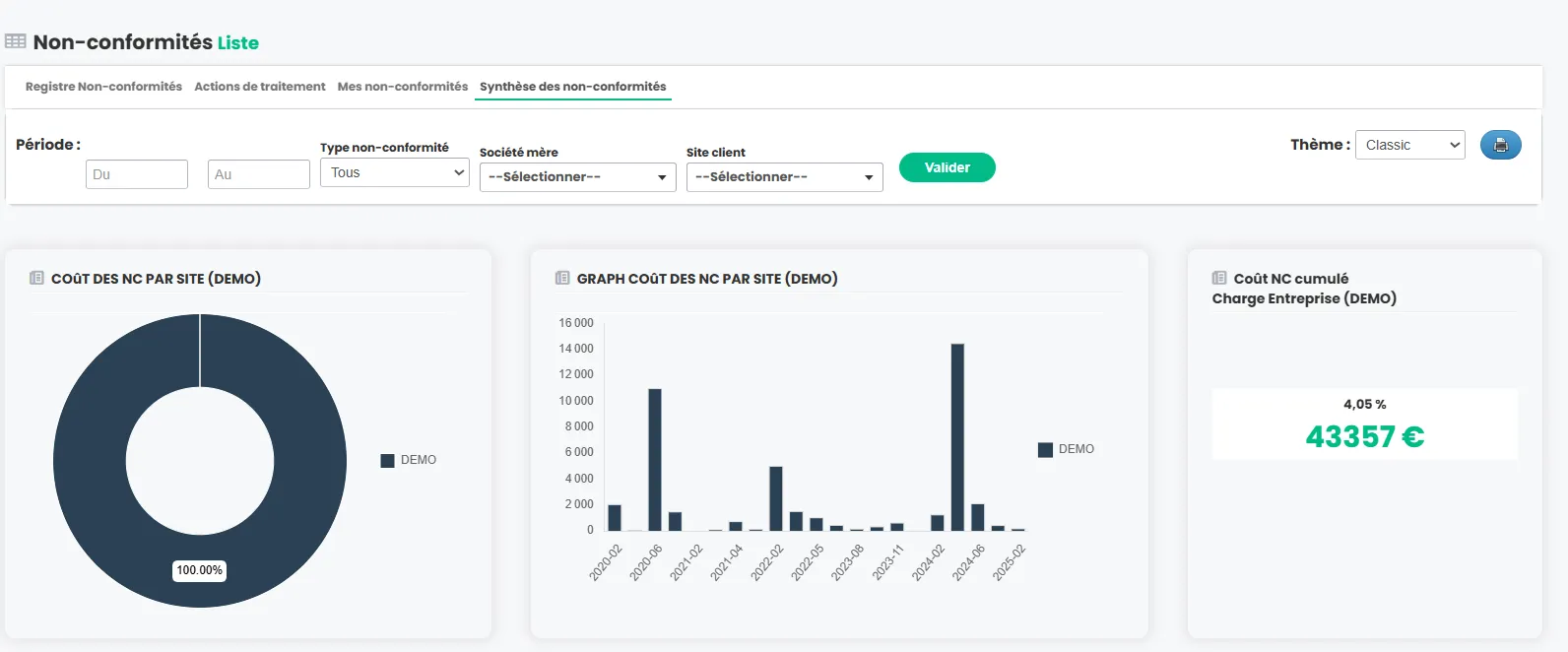Click the 100.00% label on donut
Screen dimensions: 1568x652
pyautogui.click(x=200, y=570)
